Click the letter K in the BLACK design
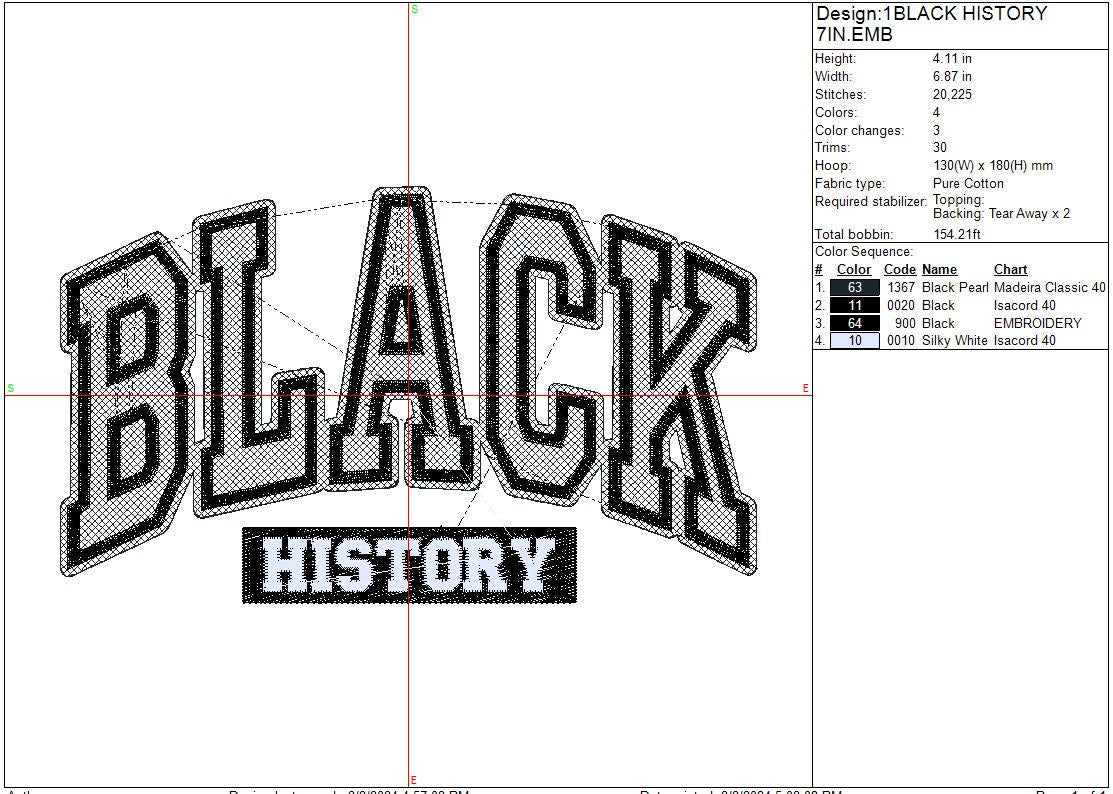1113x794 pixels. (680, 390)
